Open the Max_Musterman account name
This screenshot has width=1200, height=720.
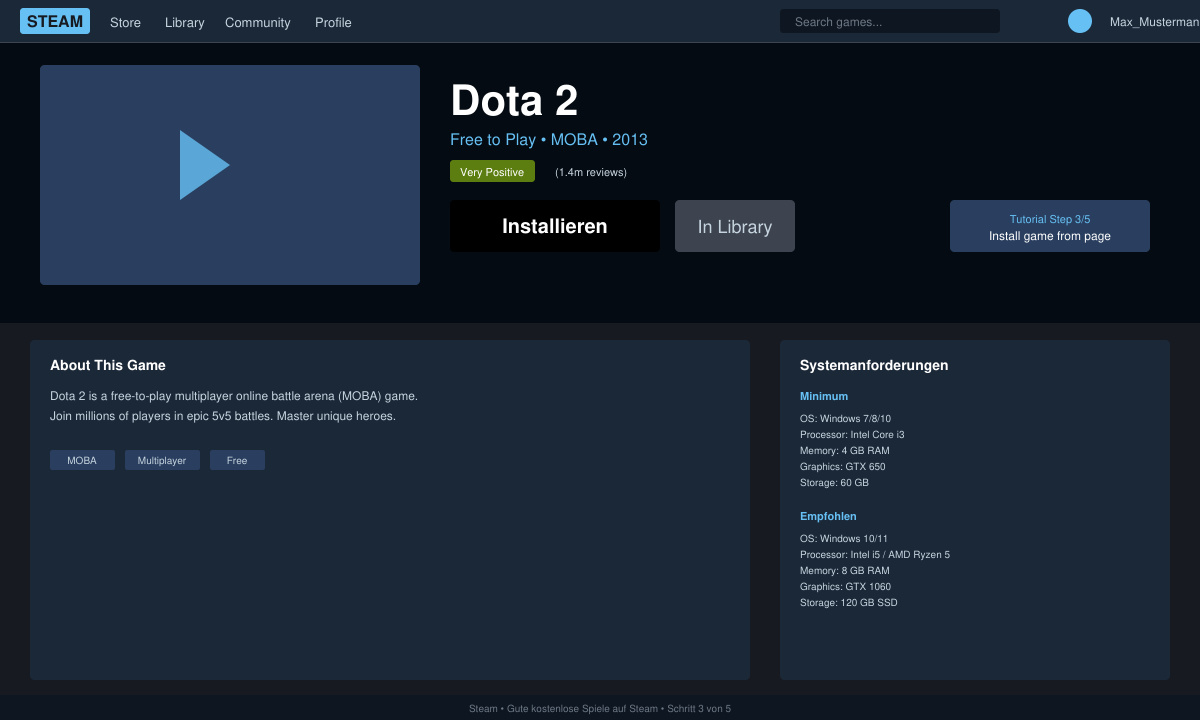pos(1154,22)
